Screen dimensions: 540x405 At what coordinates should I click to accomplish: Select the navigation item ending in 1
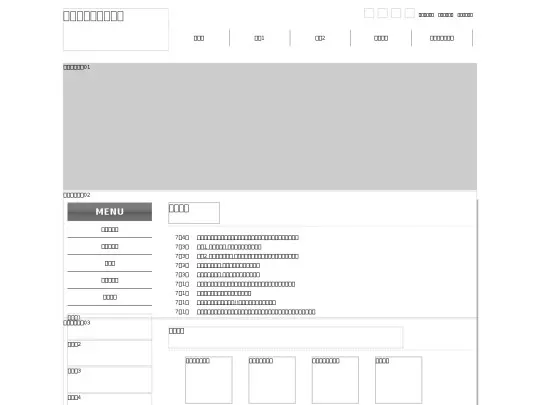point(259,38)
